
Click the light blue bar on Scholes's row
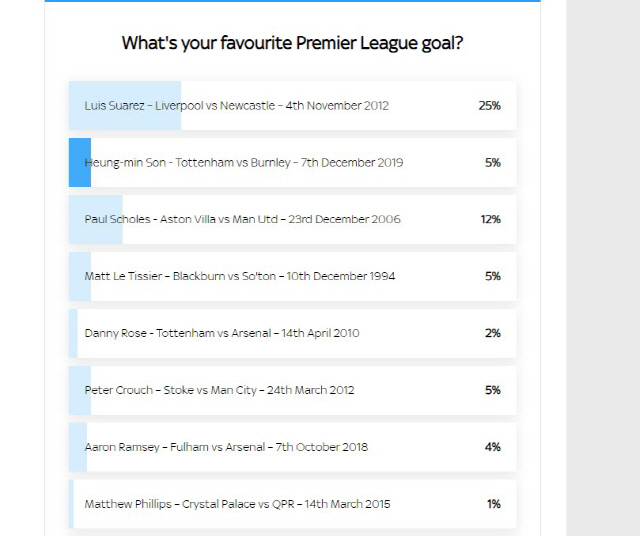point(96,220)
